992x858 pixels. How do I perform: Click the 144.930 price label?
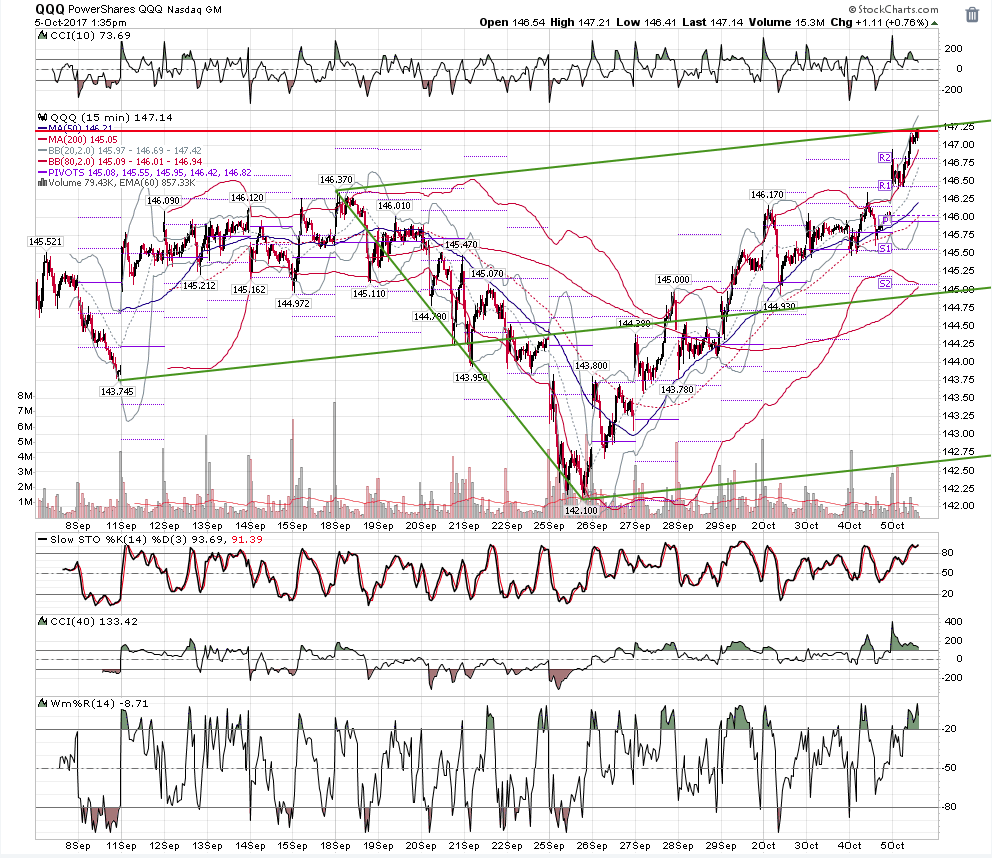779,306
